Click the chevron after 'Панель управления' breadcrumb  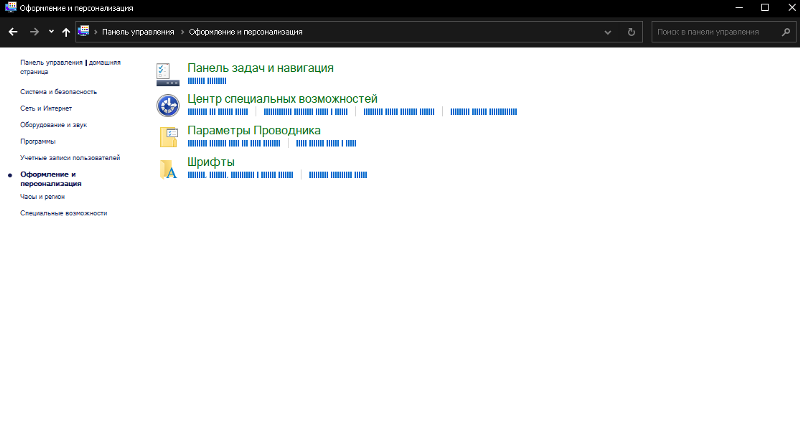click(181, 32)
